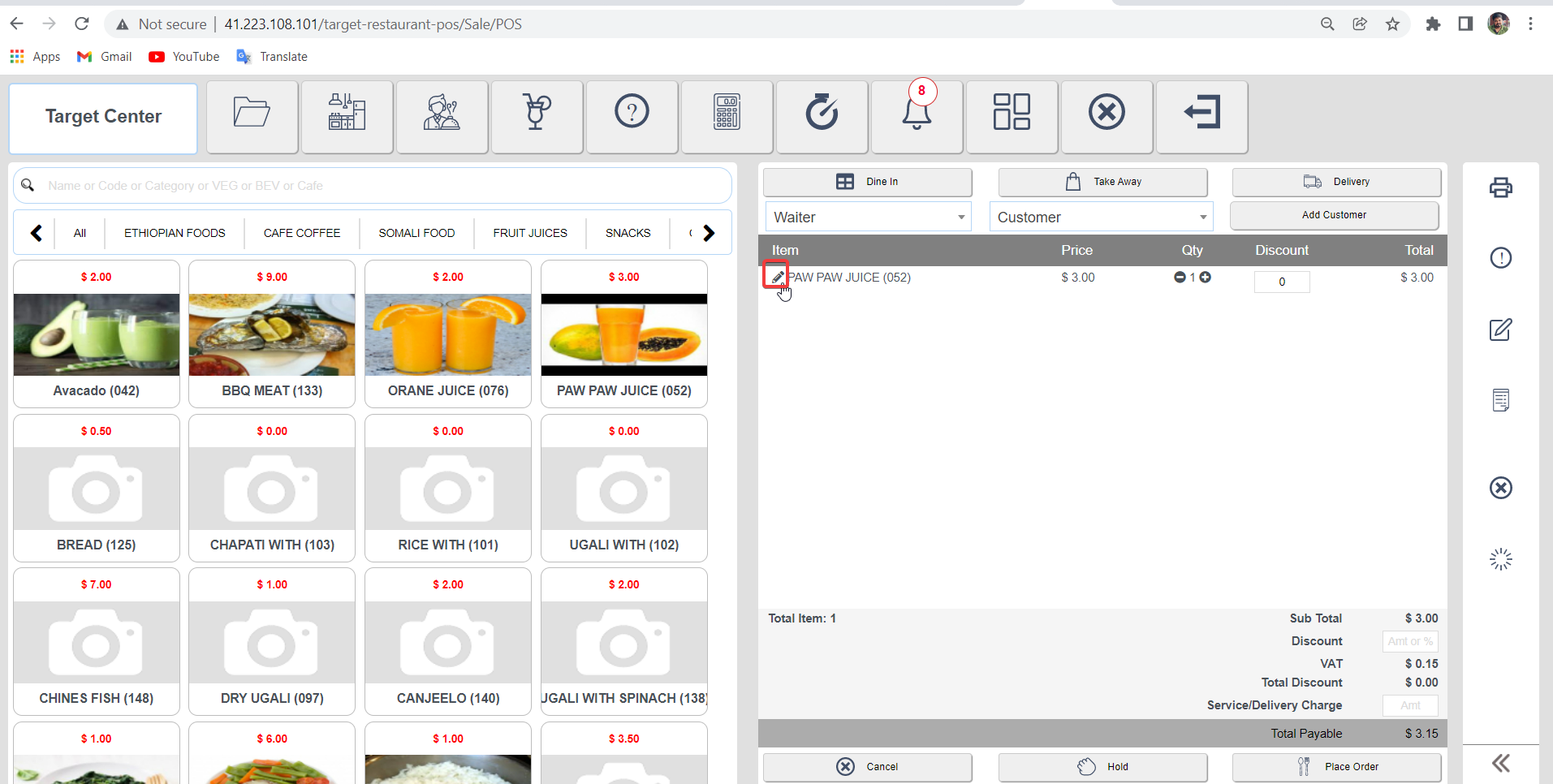This screenshot has height=784, width=1553.
Task: Open the bar drink glass icon
Action: coord(537,117)
